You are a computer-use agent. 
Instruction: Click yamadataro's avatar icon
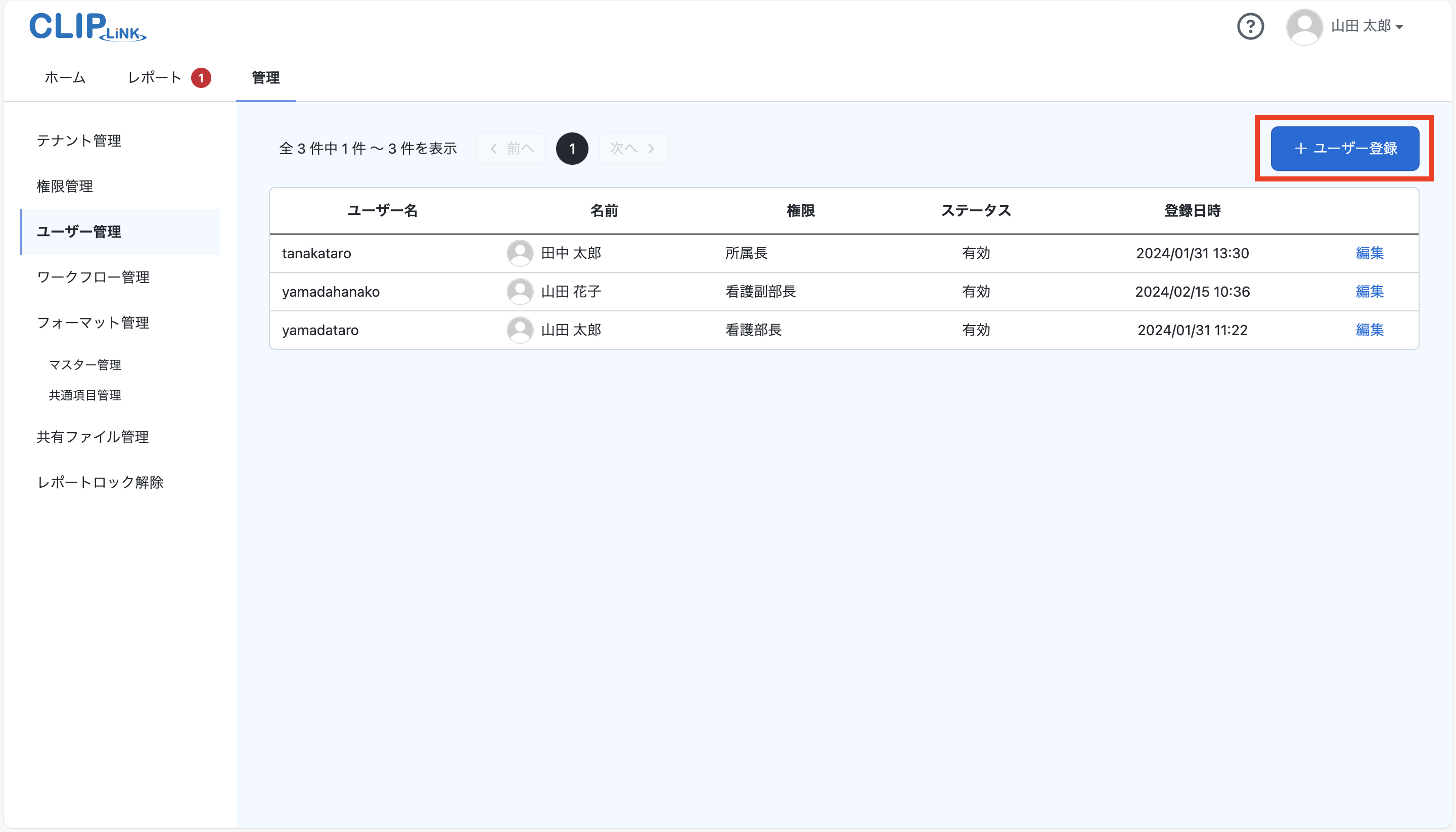click(x=520, y=330)
